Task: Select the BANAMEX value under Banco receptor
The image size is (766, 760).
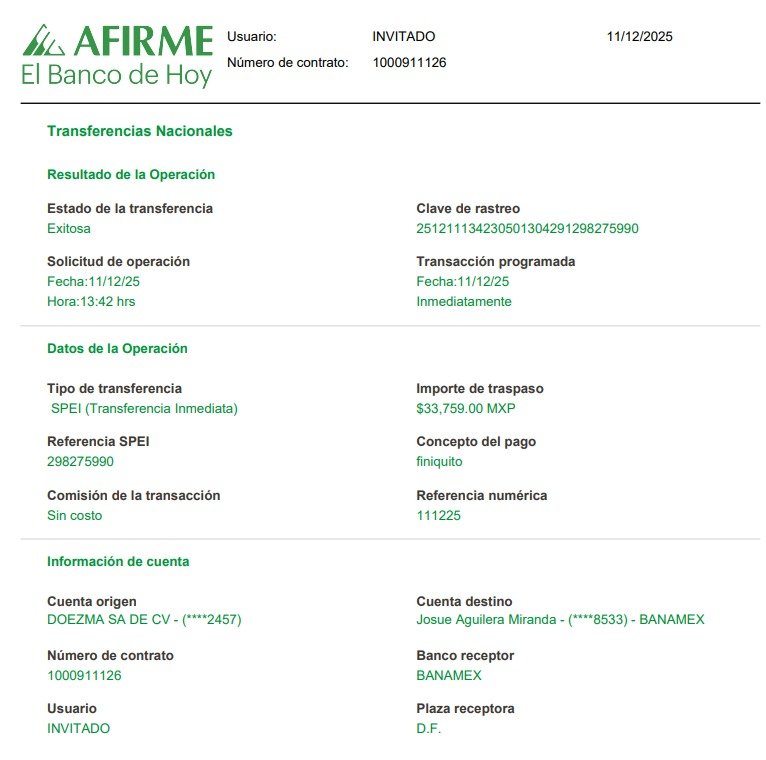Action: 448,675
